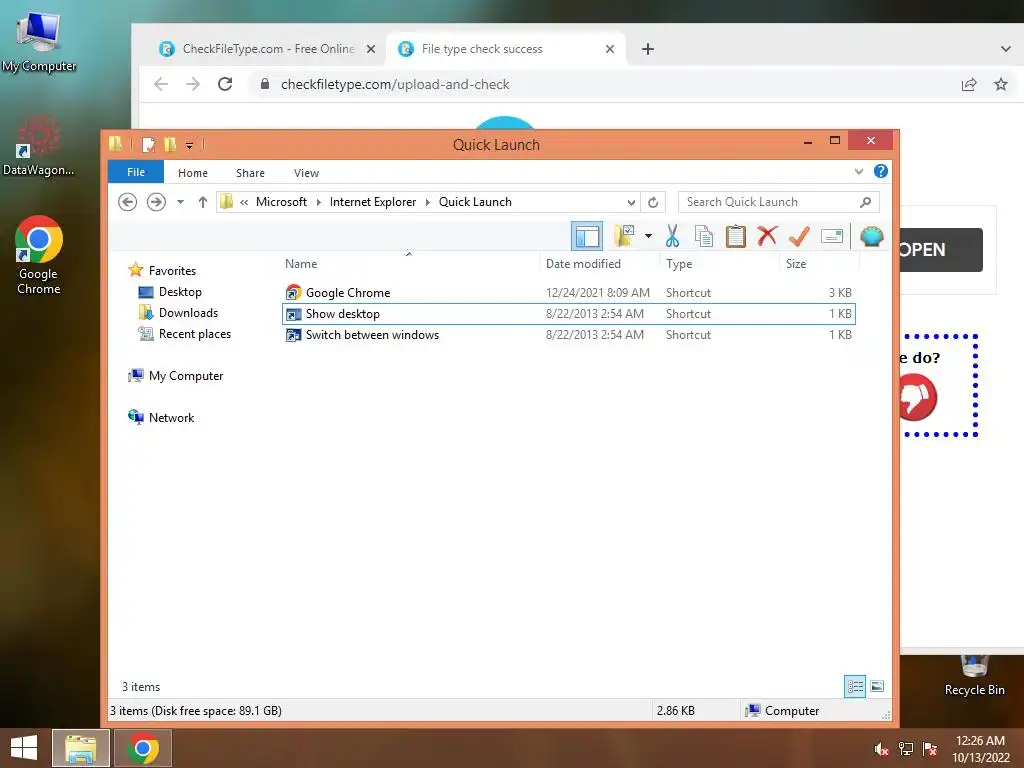Open Customize Quick Access Toolbar dropdown

189,145
